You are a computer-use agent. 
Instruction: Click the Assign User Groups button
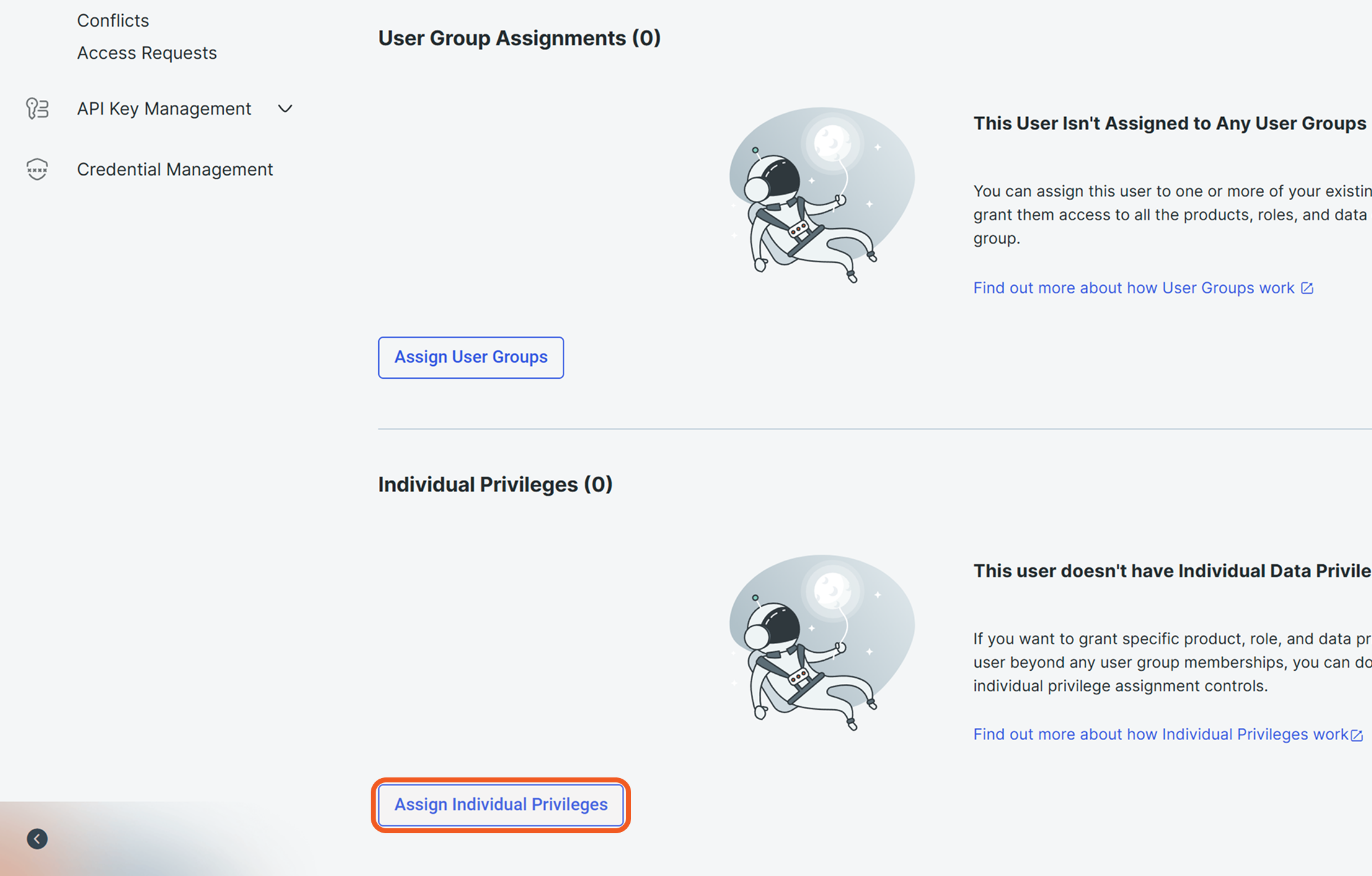point(471,357)
